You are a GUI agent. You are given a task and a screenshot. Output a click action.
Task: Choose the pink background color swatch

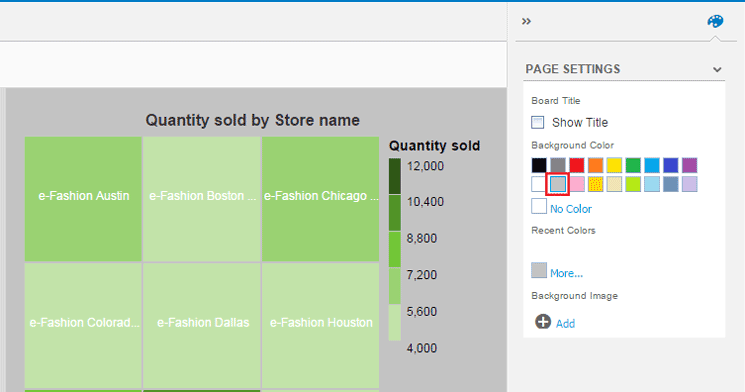tap(577, 184)
